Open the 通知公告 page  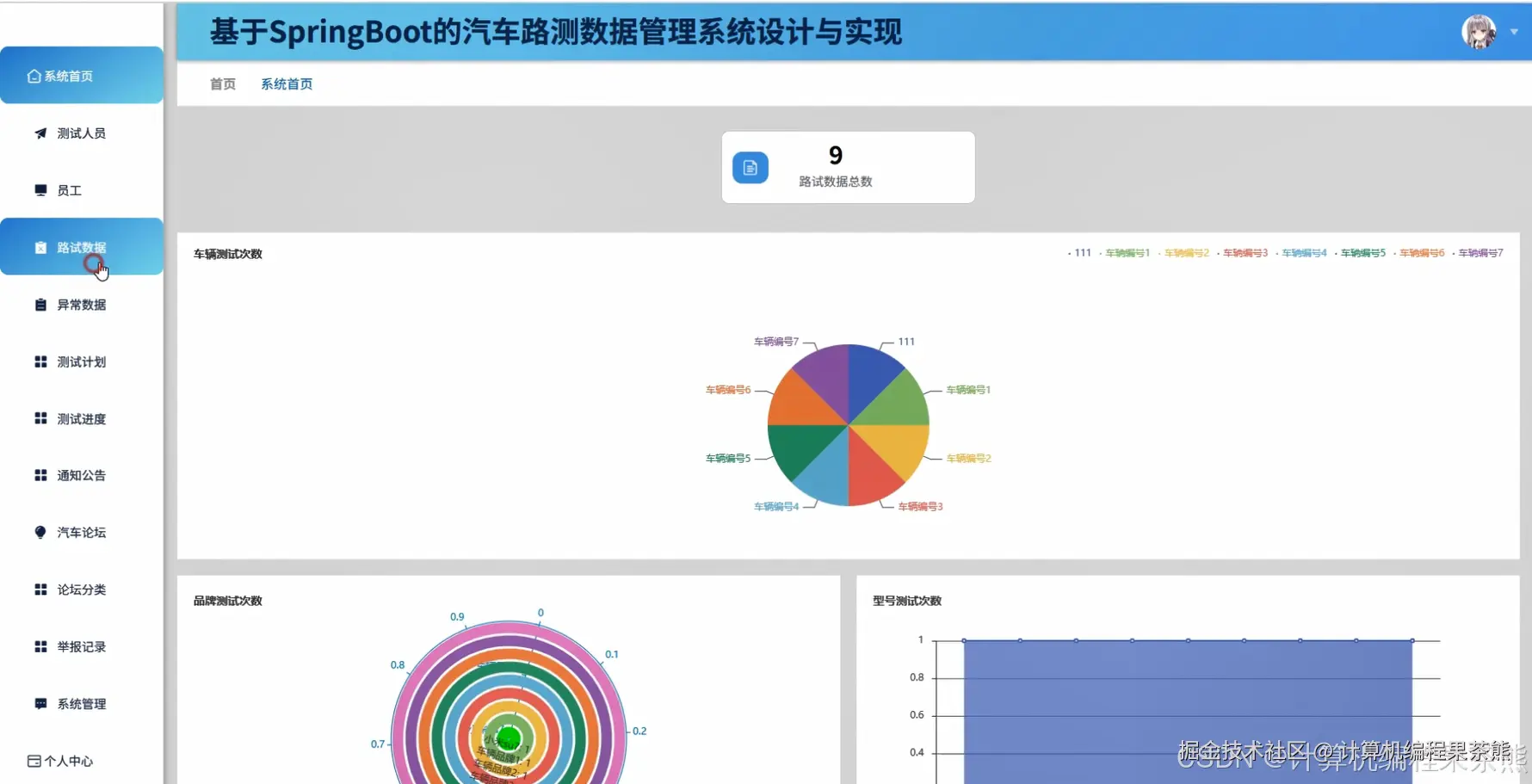tap(81, 474)
